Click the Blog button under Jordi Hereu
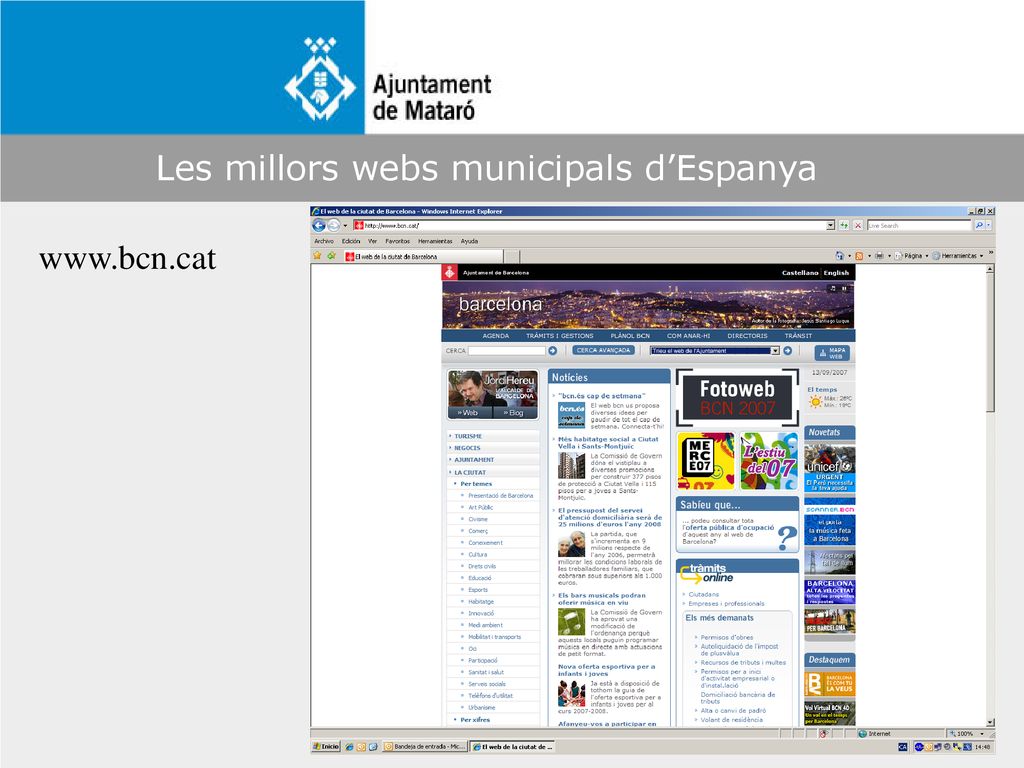This screenshot has width=1024, height=768. coord(513,413)
